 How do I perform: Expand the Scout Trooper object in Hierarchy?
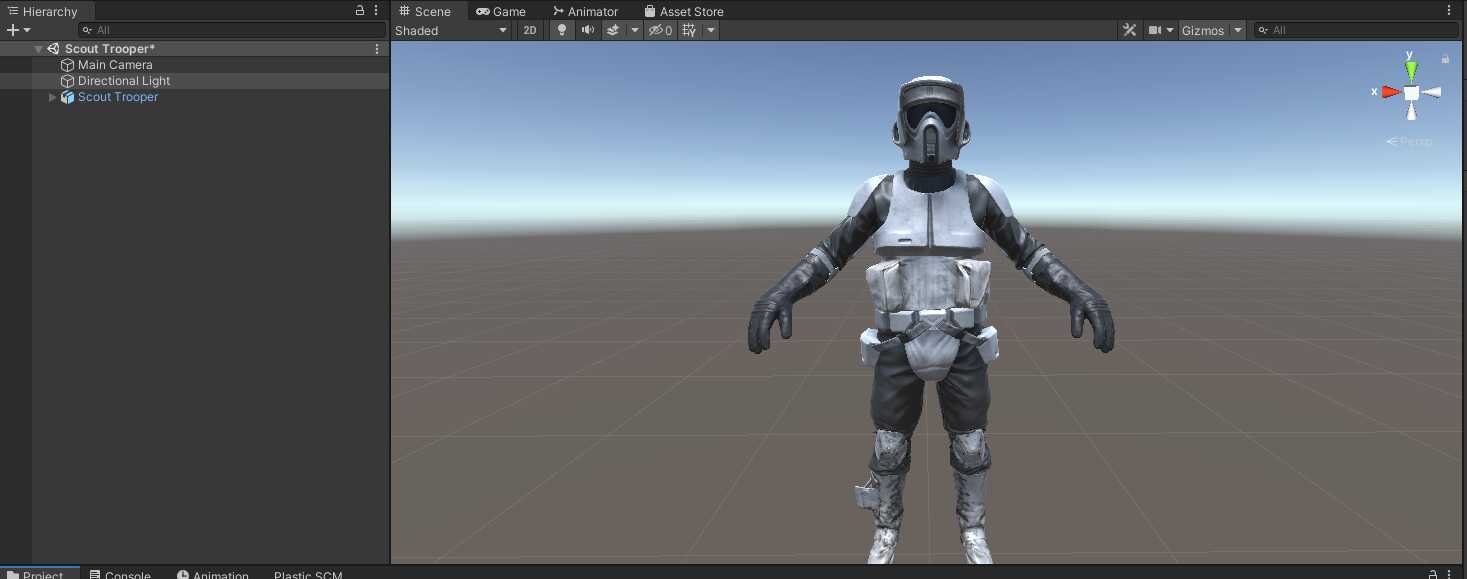point(51,97)
